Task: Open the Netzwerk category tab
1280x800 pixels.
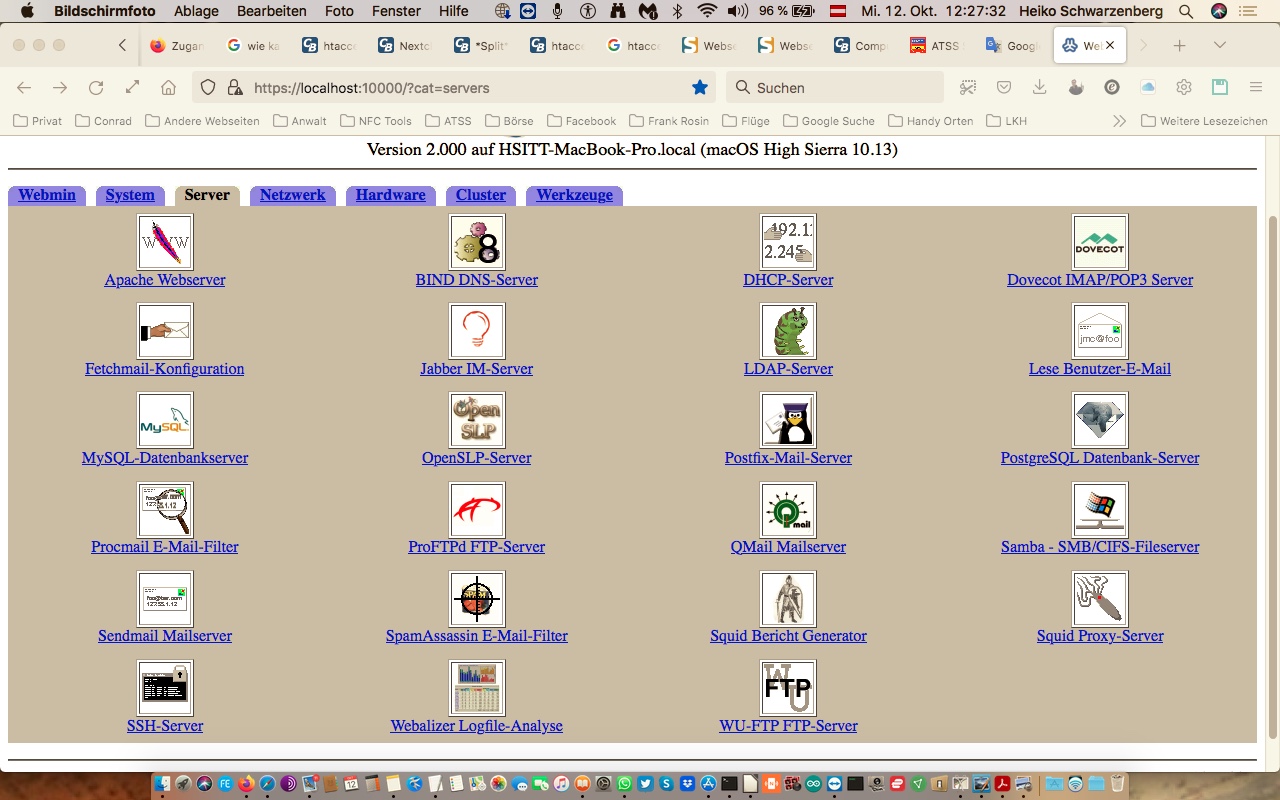Action: (x=293, y=195)
